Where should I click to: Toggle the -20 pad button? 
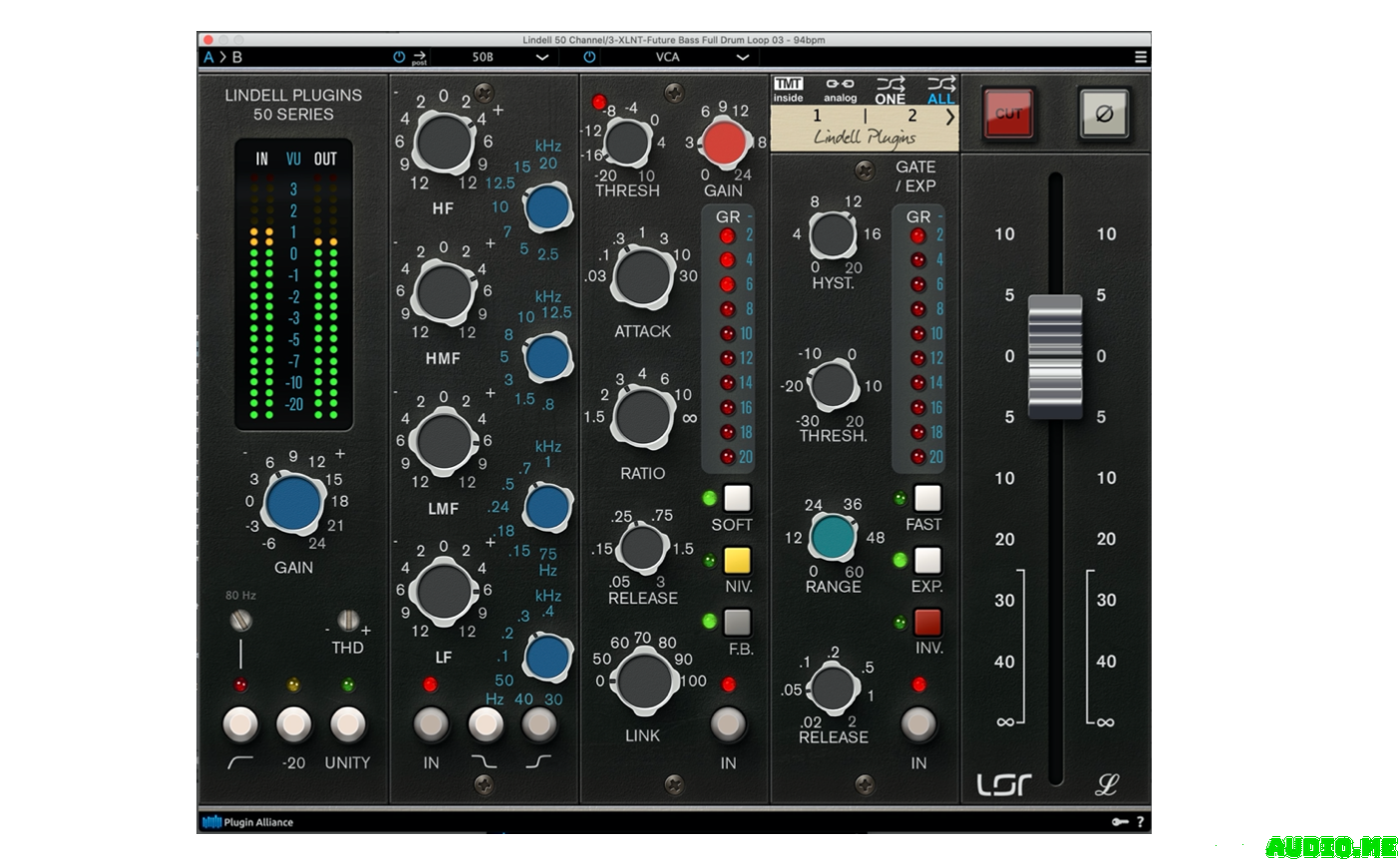coord(294,724)
